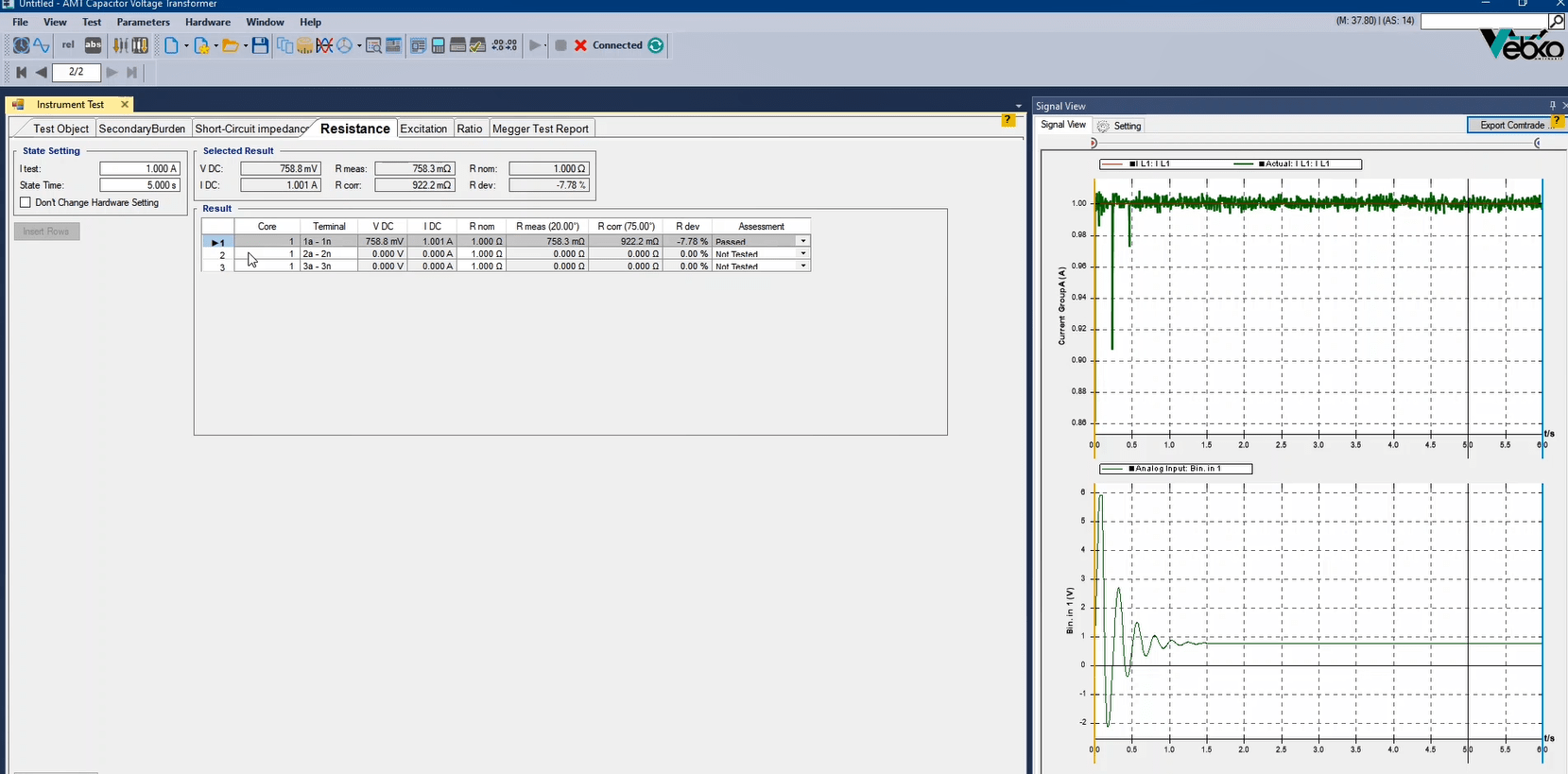Click the Insert Rows button
The image size is (1568, 774).
(x=46, y=232)
